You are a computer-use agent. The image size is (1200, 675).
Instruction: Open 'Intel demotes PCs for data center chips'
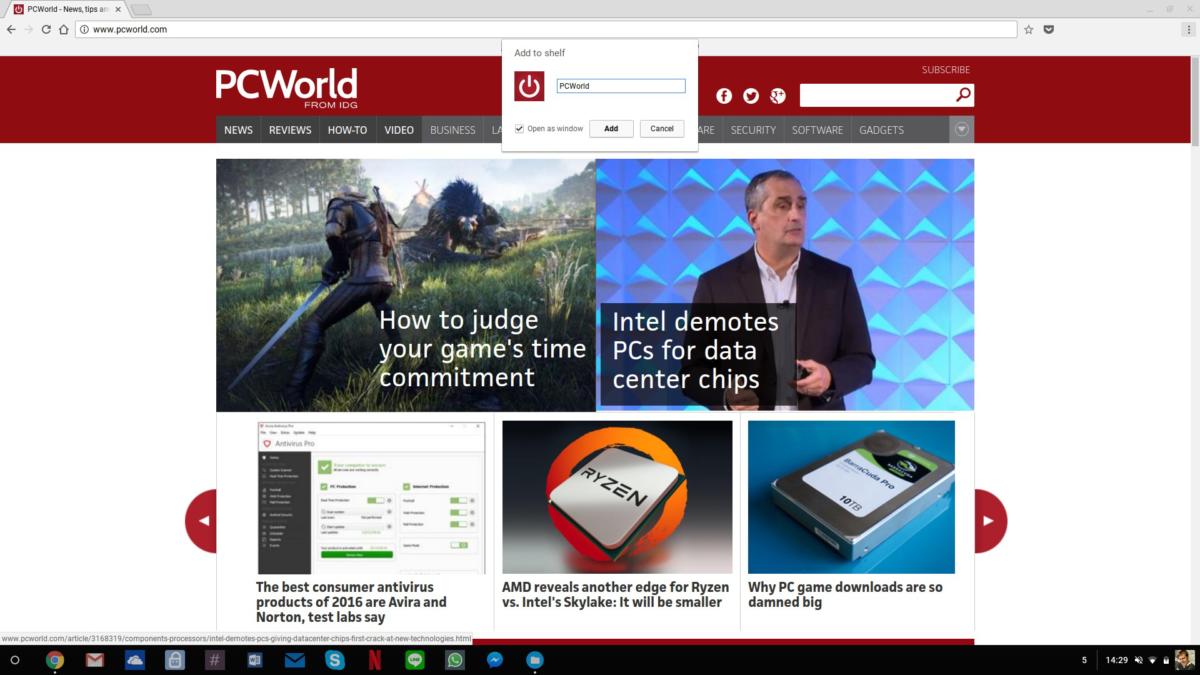tap(695, 350)
